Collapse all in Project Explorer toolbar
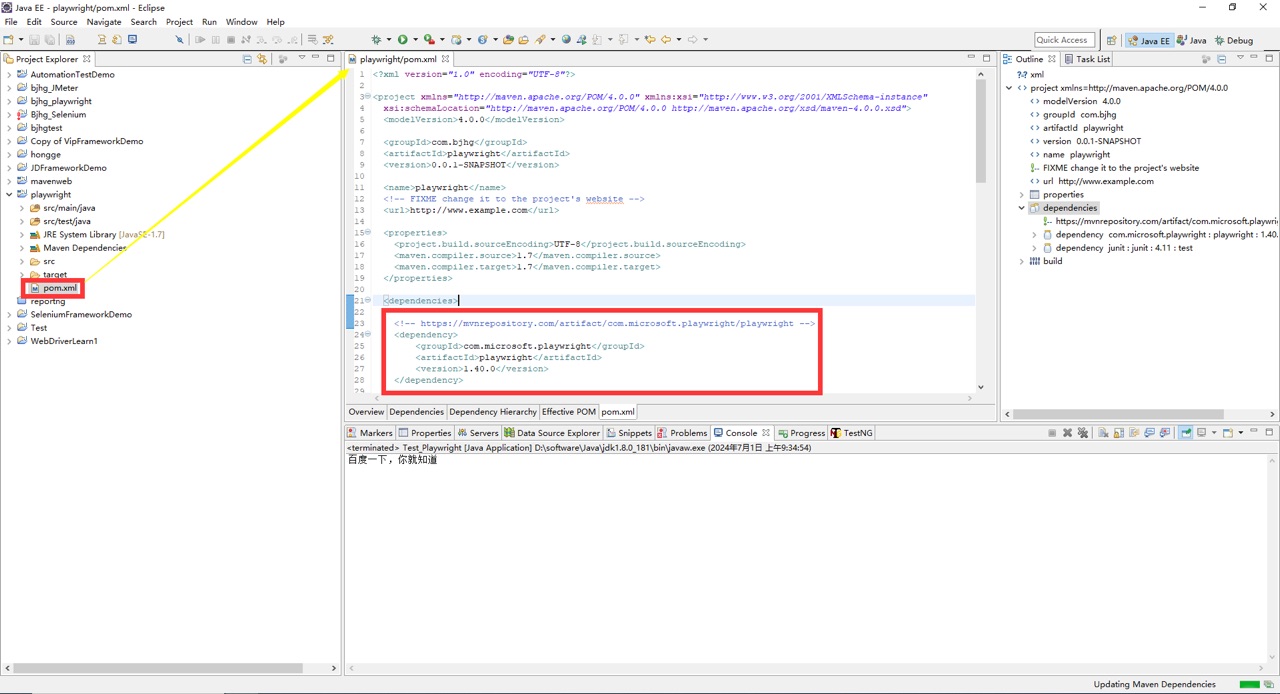The image size is (1280, 694). (247, 59)
